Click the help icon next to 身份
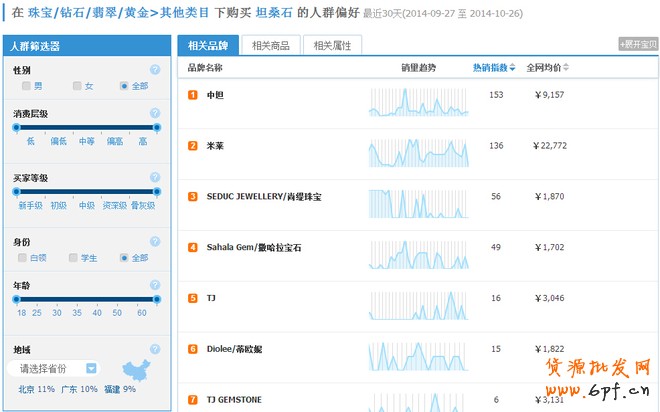660x412 pixels. pyautogui.click(x=155, y=242)
